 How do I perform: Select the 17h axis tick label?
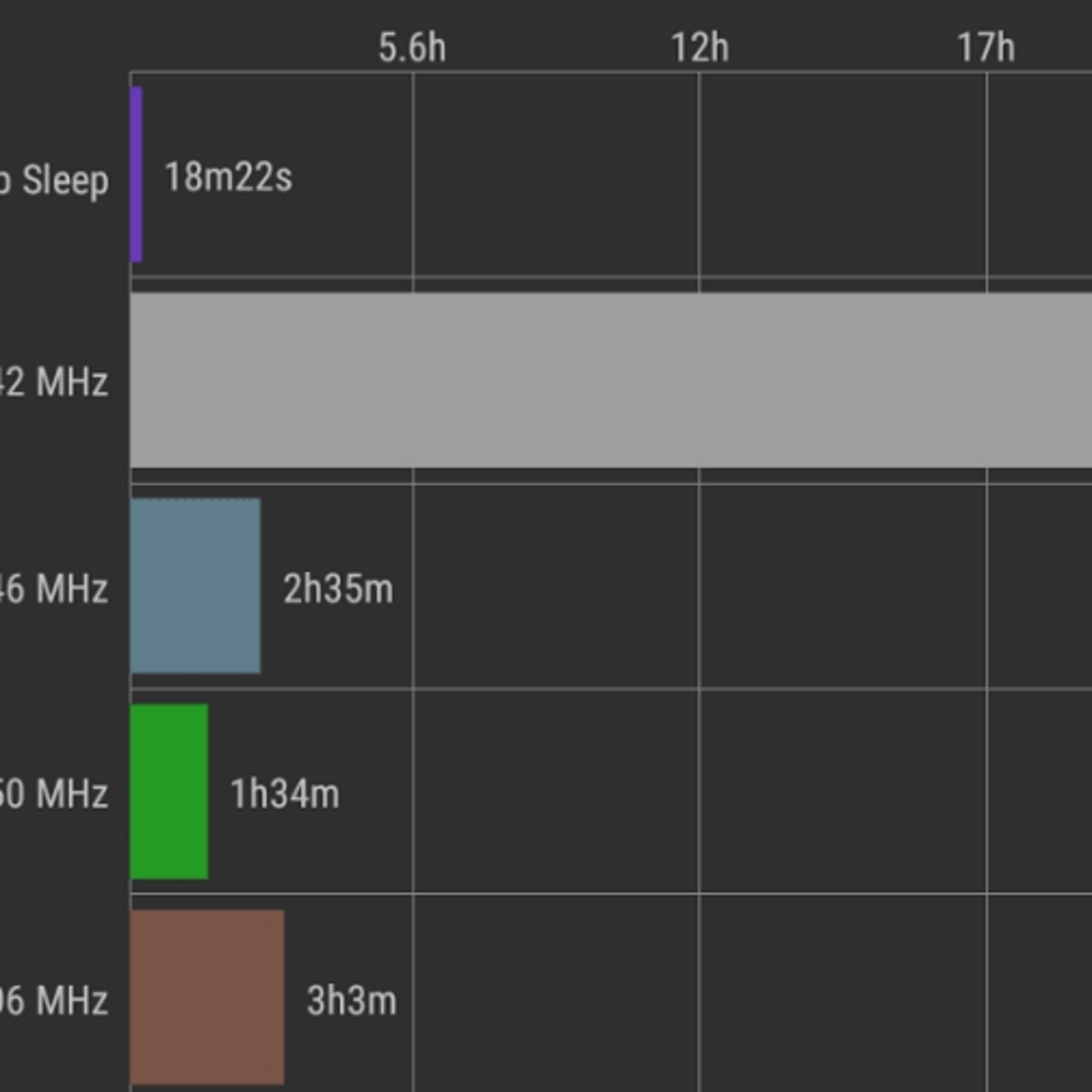(986, 47)
